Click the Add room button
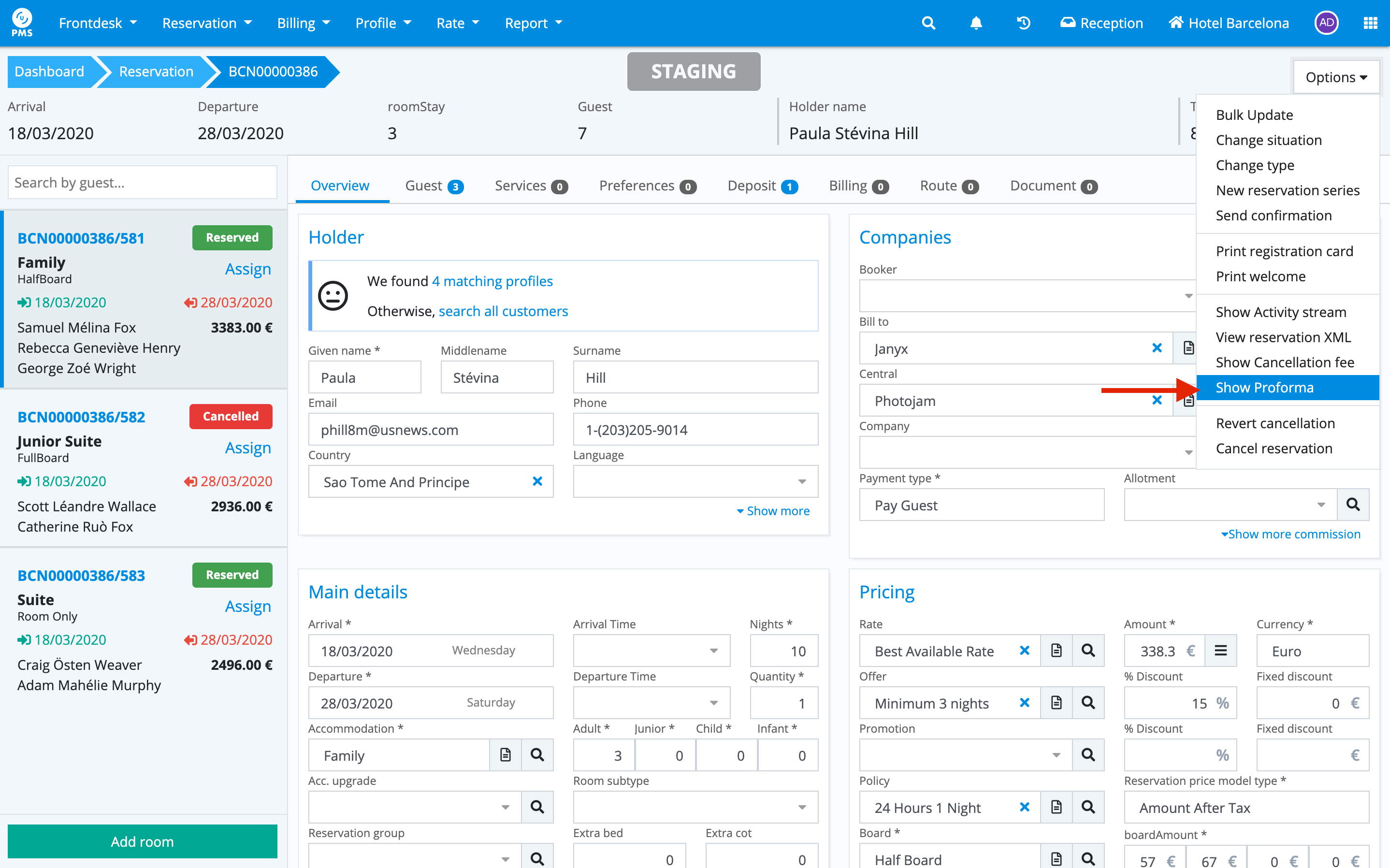The height and width of the screenshot is (868, 1390). (142, 841)
